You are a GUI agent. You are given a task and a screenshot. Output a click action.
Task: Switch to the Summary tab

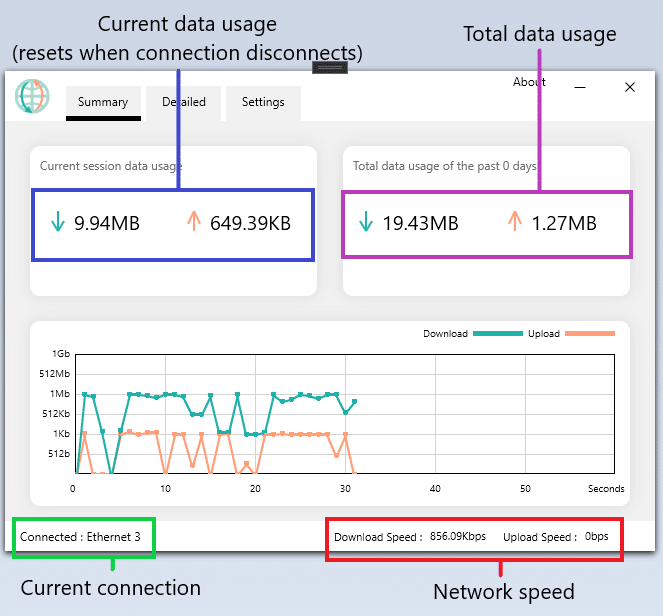(103, 102)
